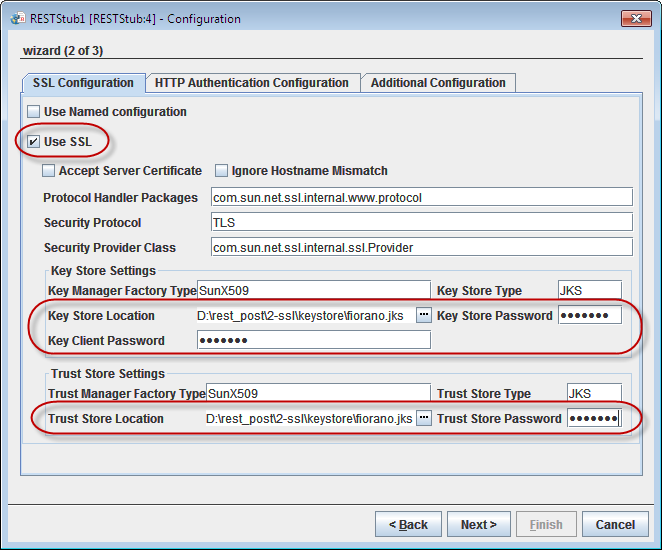
Task: Click the Key Store Password field
Action: pos(589,315)
